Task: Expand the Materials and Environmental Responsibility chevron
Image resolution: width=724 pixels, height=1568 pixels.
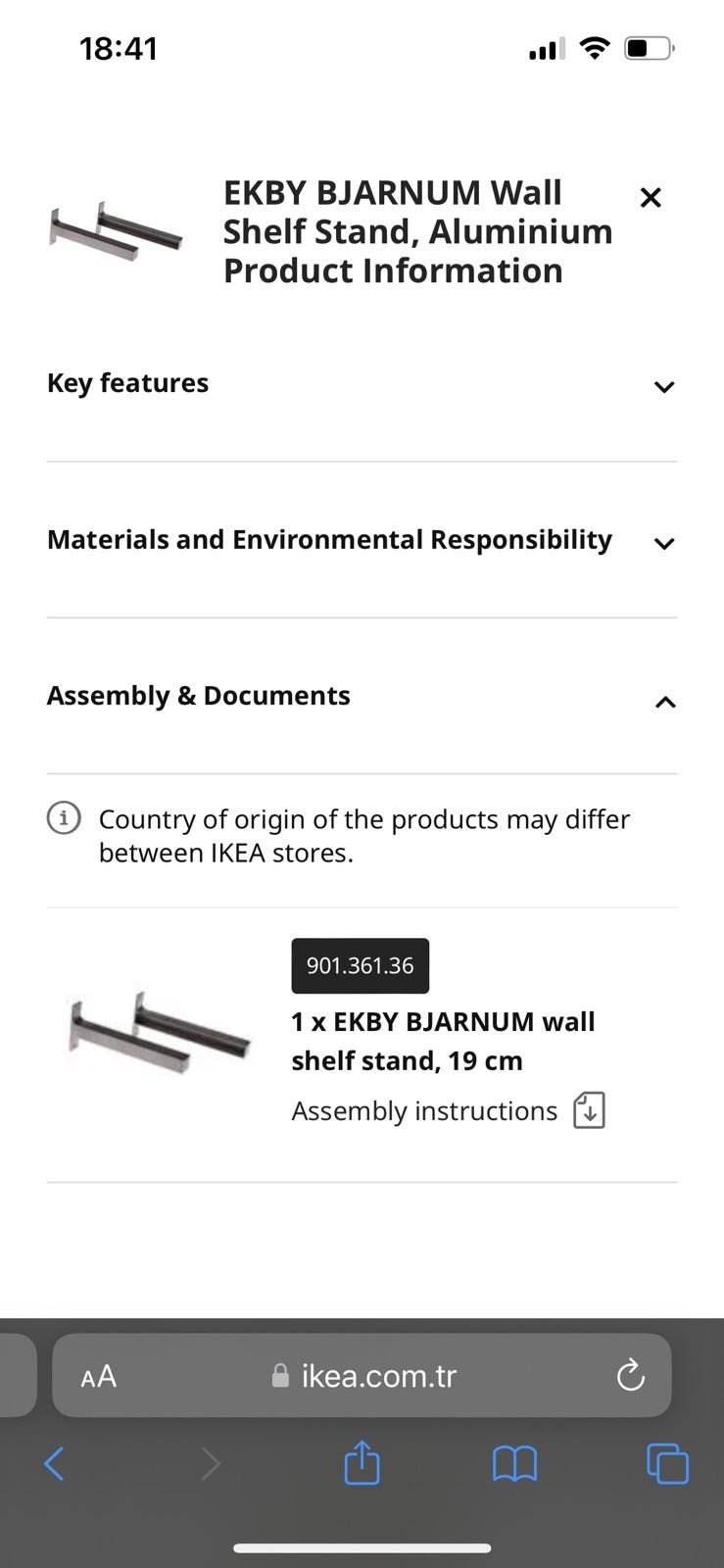Action: 664,543
